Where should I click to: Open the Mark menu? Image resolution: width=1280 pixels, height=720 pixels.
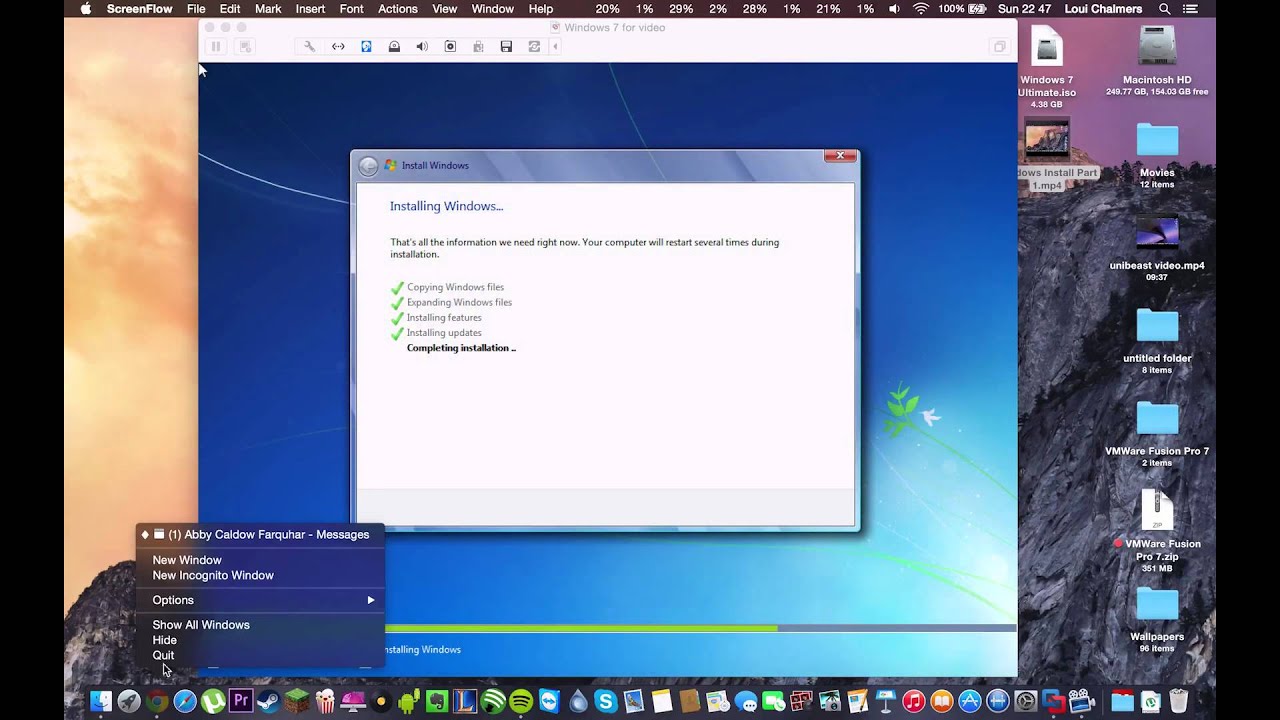tap(268, 9)
